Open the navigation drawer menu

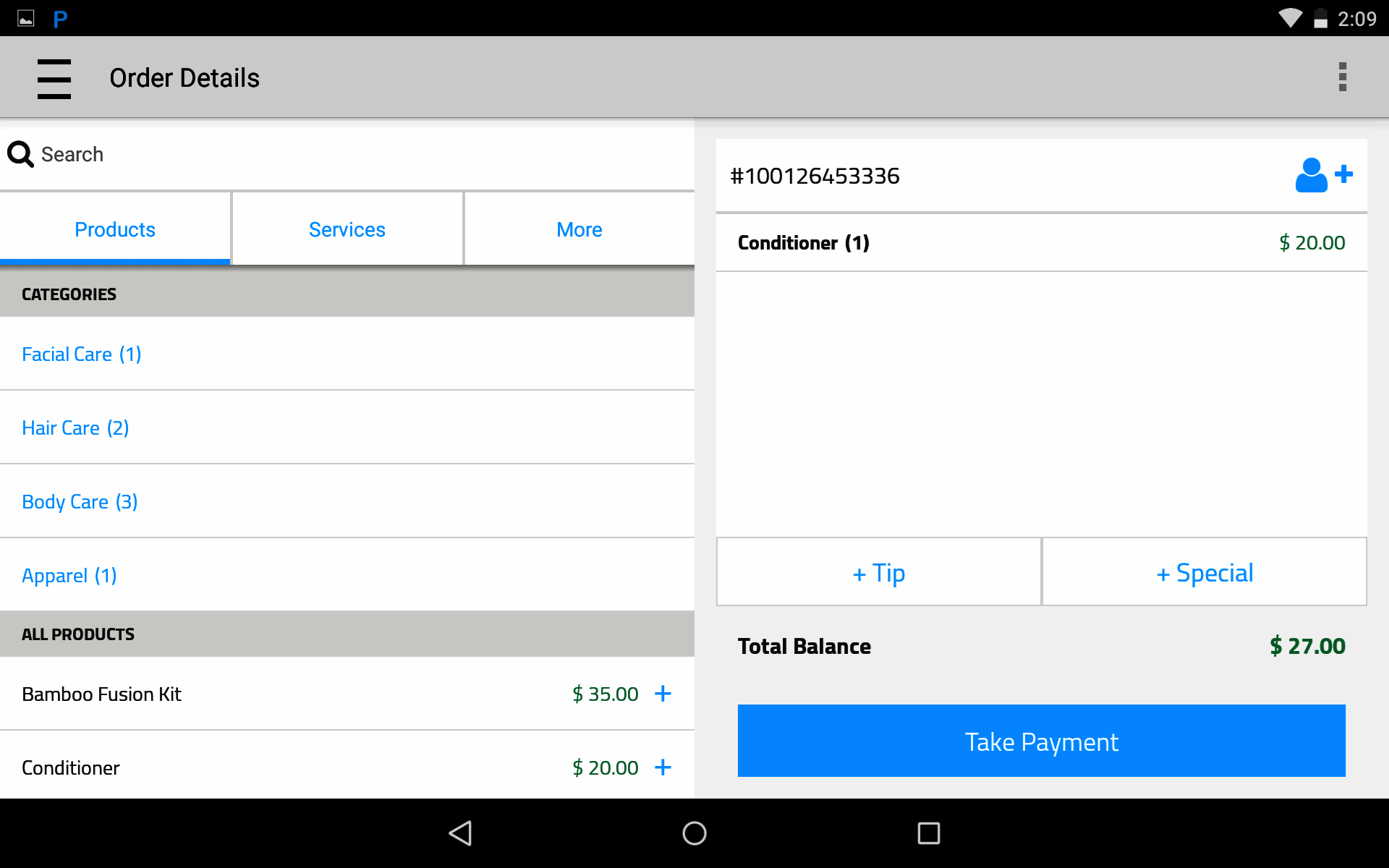(54, 77)
